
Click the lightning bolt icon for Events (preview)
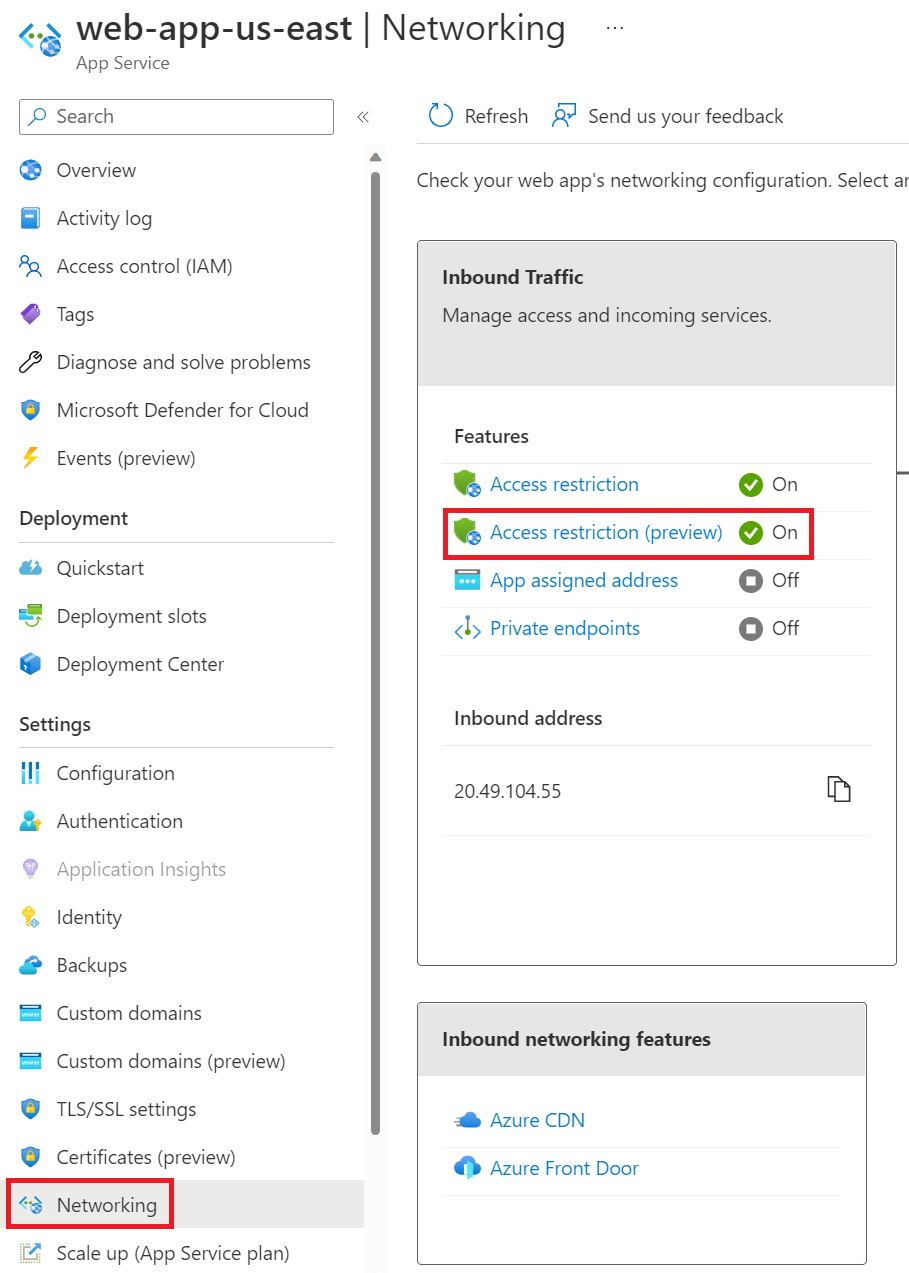(x=30, y=458)
